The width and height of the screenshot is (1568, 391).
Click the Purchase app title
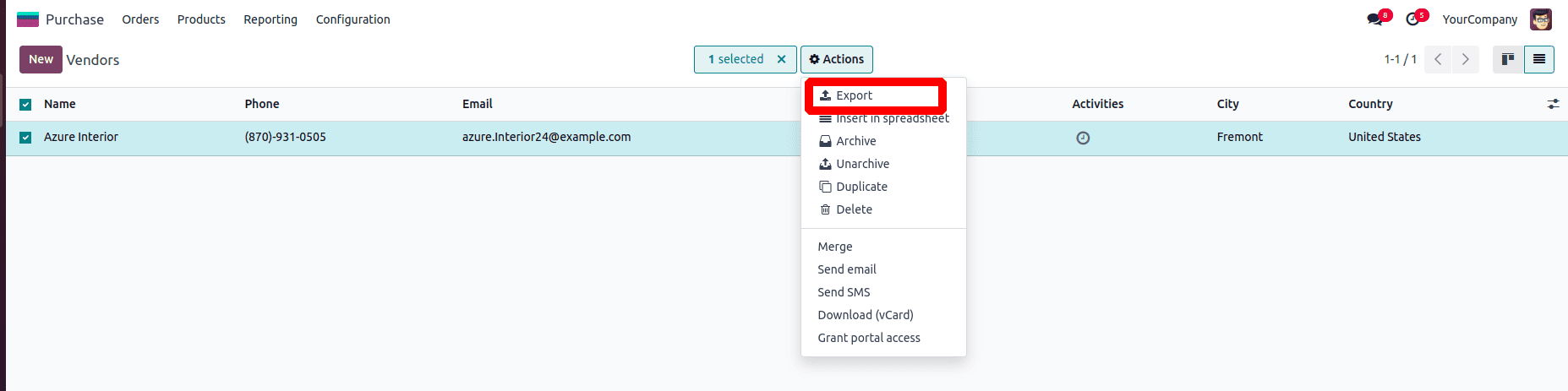click(x=74, y=19)
